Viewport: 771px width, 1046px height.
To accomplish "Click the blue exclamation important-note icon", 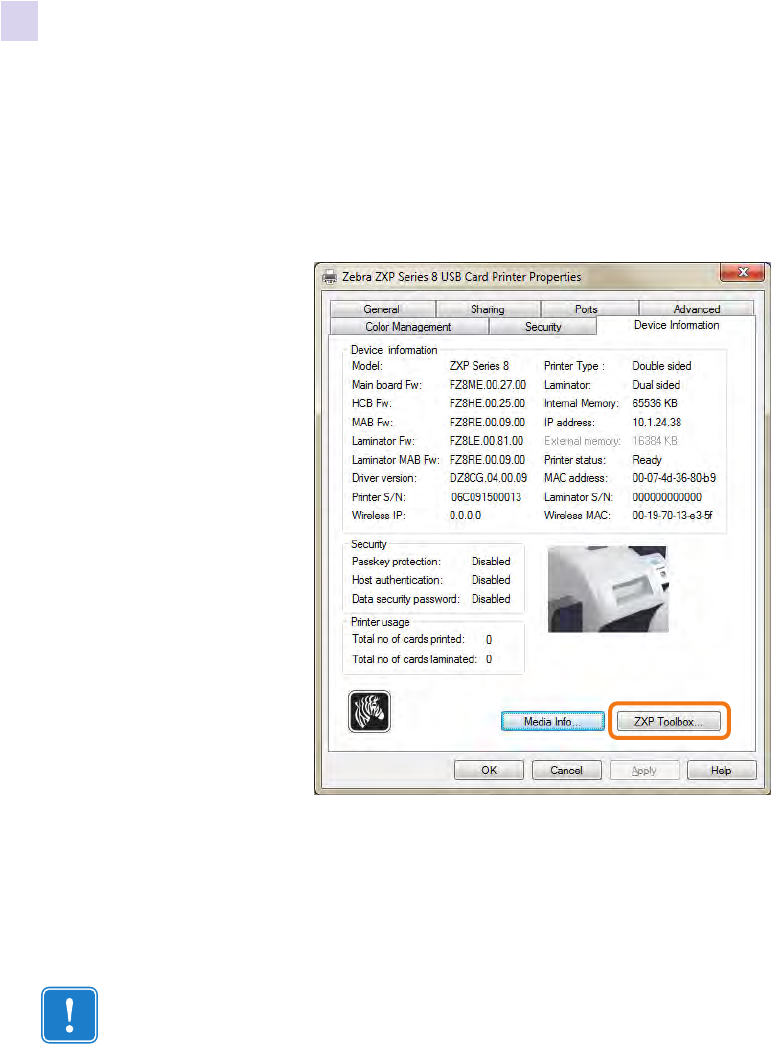I will click(x=69, y=1015).
